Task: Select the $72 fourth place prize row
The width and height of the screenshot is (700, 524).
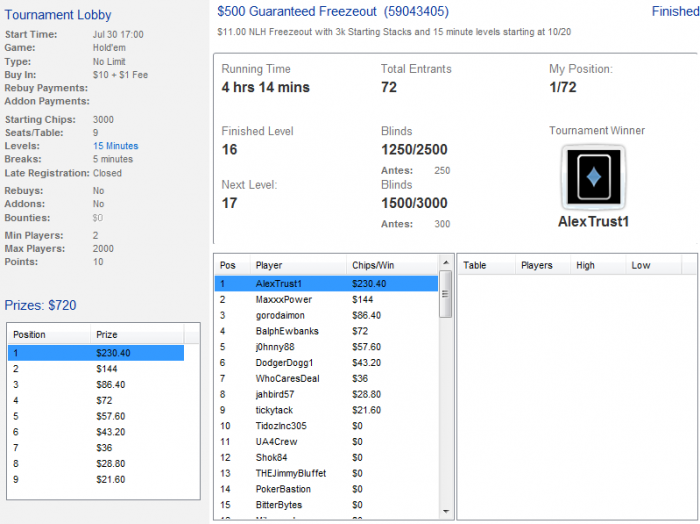Action: point(96,400)
